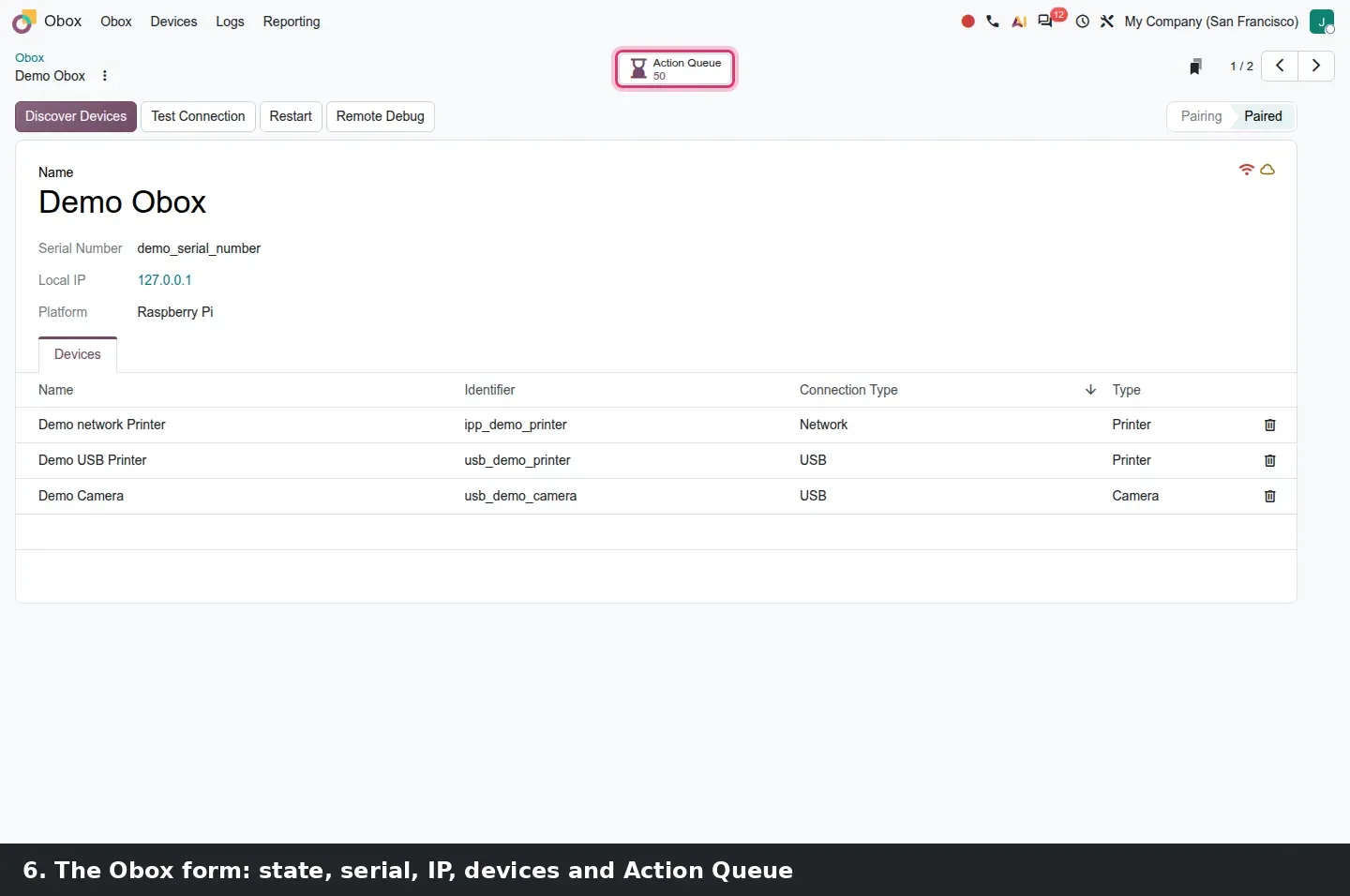Open the AI assistant icon
Image resolution: width=1350 pixels, height=896 pixels.
1019,22
